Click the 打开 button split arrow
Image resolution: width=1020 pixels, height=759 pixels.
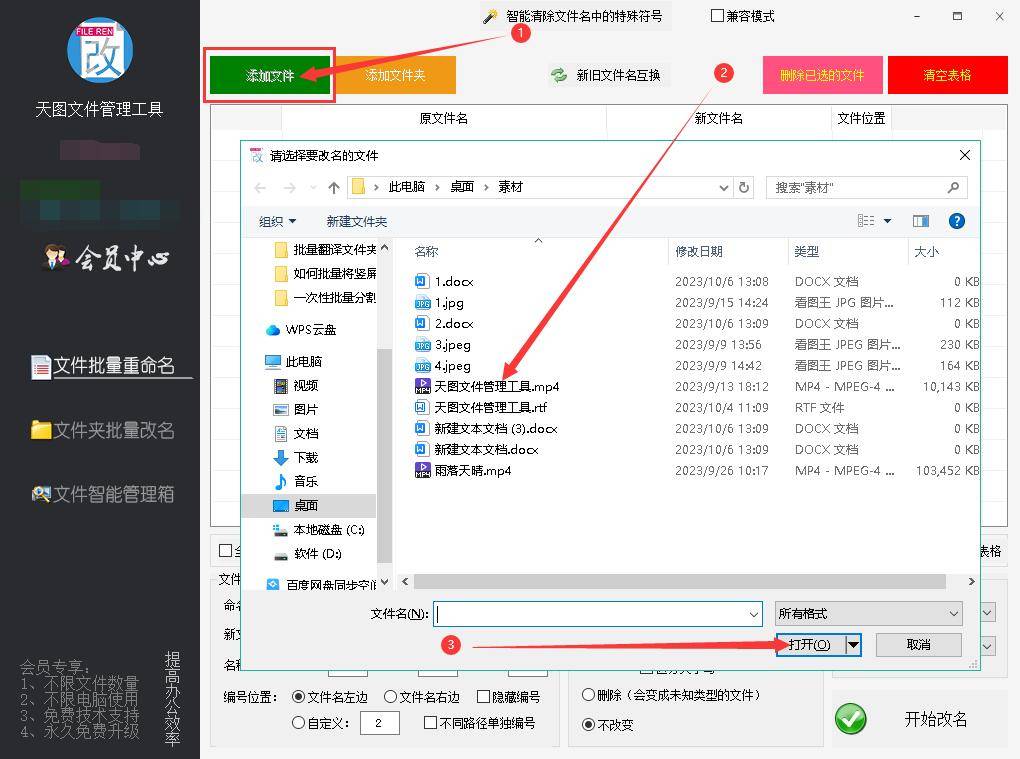click(853, 645)
